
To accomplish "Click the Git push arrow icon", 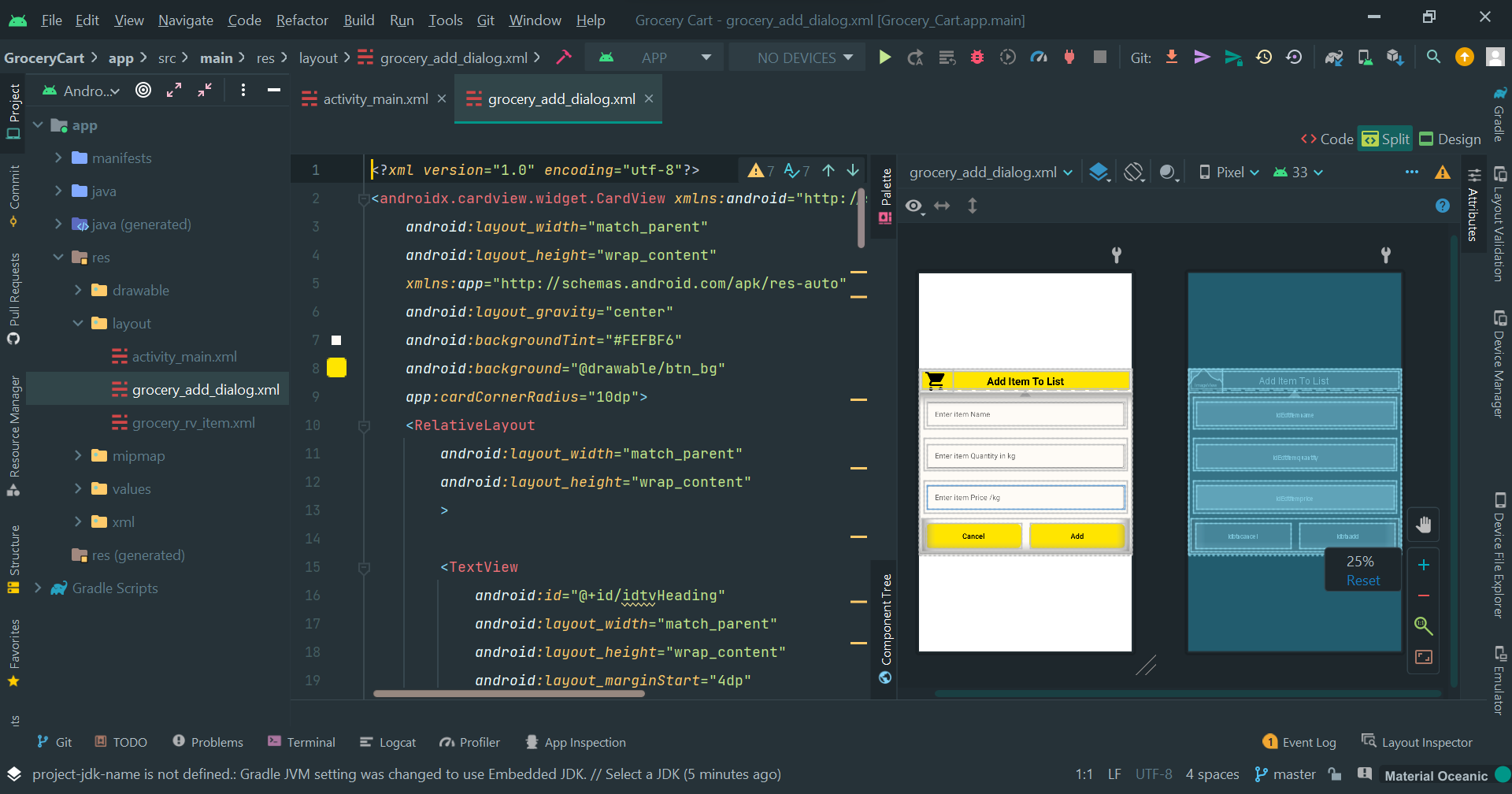I will [1202, 58].
